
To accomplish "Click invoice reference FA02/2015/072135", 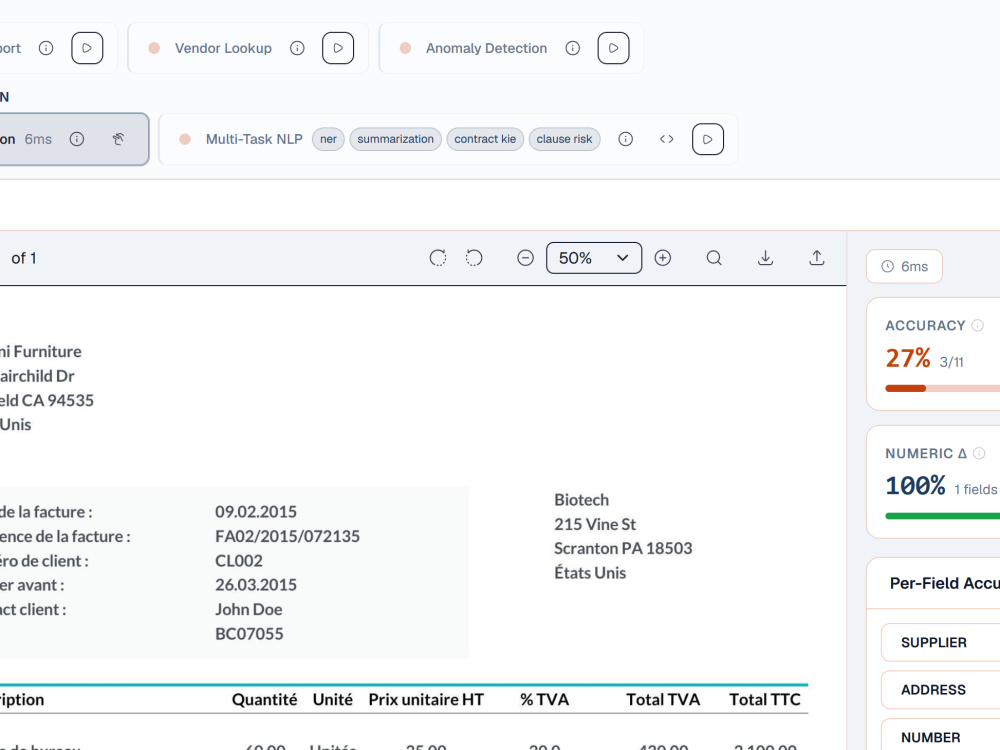I will point(287,536).
